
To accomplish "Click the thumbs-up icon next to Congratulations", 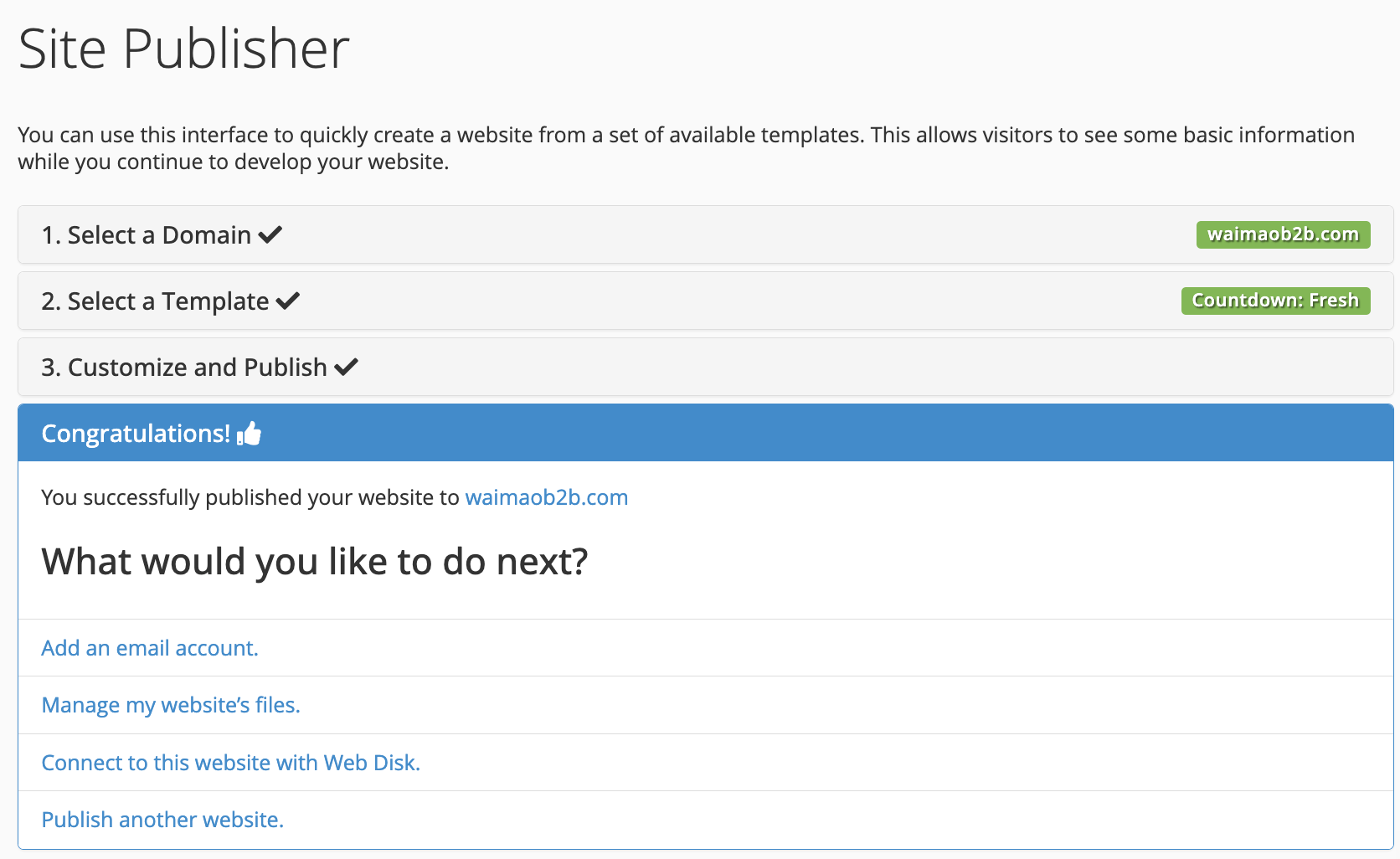I will coord(250,434).
